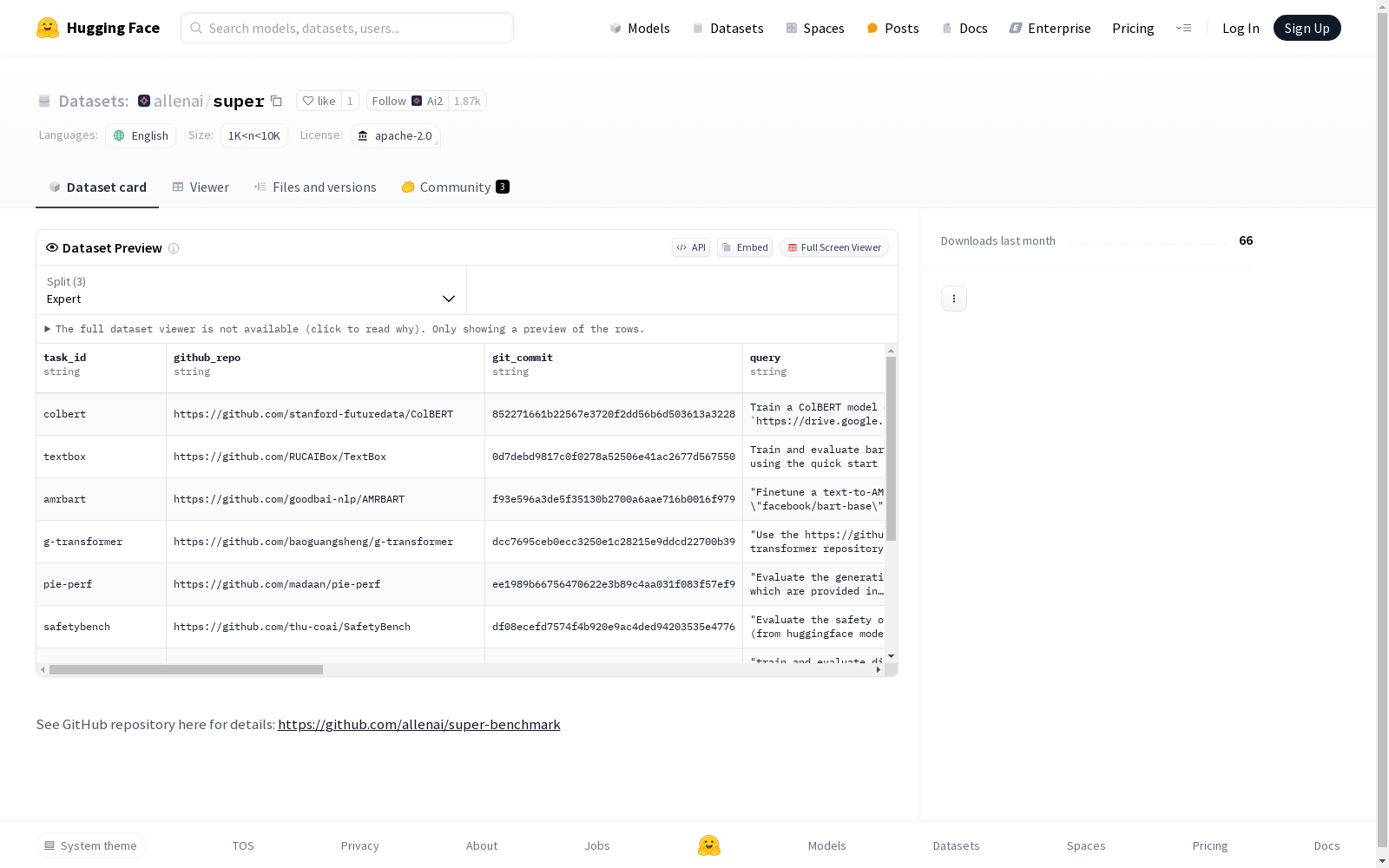Click the table scroll left arrow
This screenshot has width=1389, height=868.
43,669
